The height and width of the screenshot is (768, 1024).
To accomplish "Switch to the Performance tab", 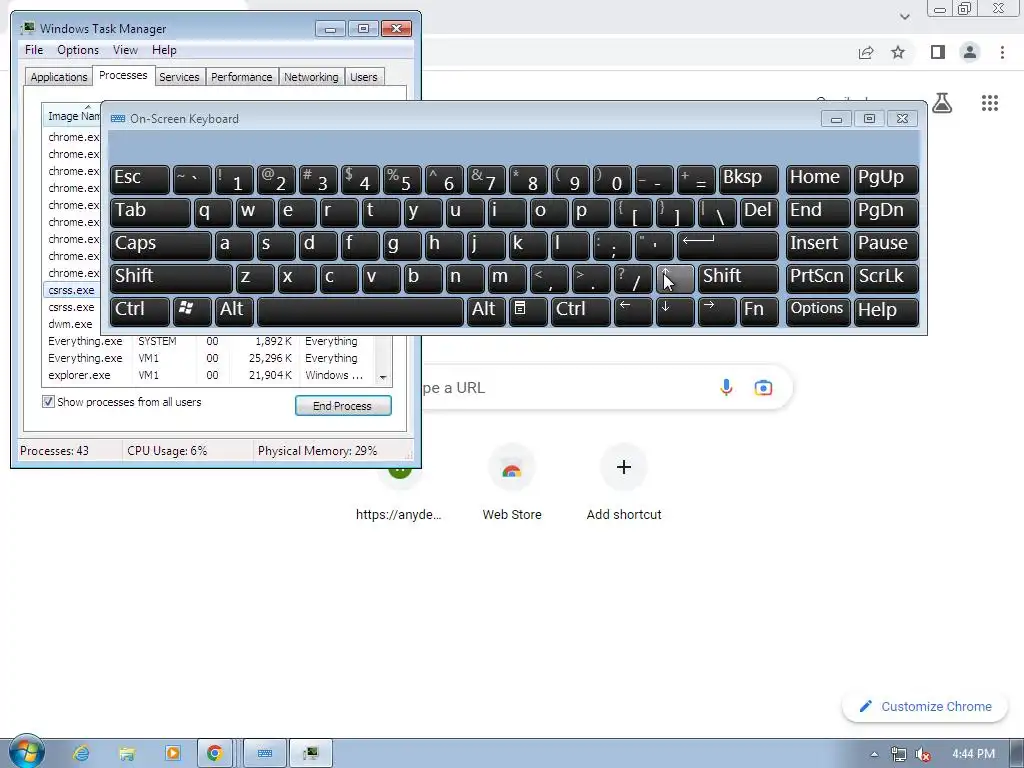I will (242, 77).
